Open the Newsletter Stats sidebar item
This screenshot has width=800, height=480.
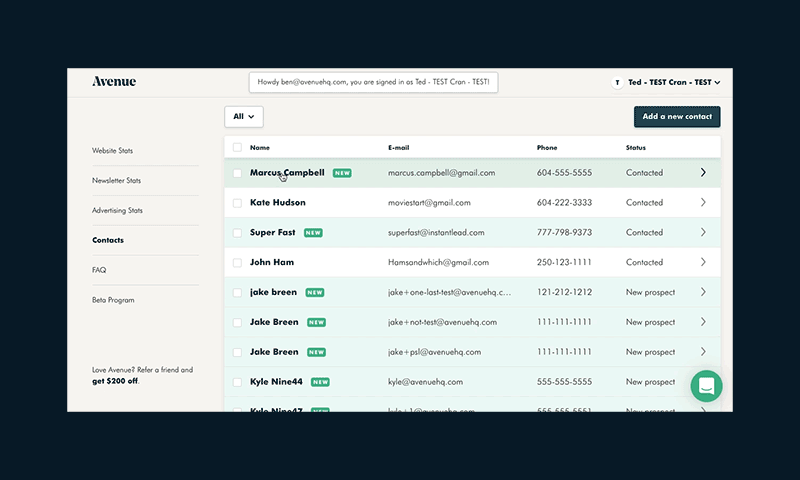coord(116,181)
